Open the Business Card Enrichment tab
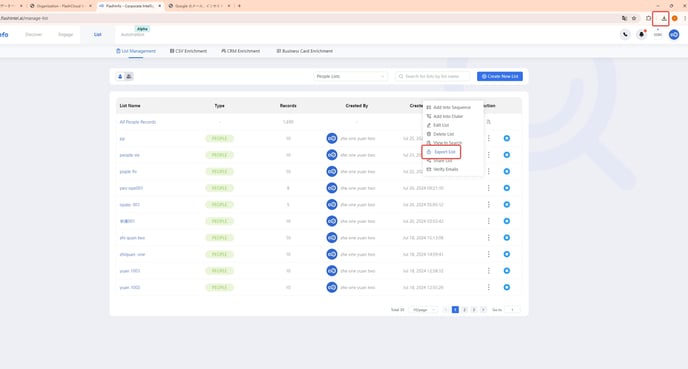 pyautogui.click(x=305, y=51)
